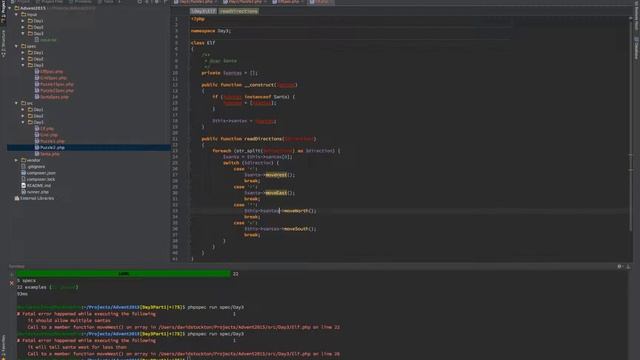The image size is (640, 360).
Task: Click the readDirections breadcrumb
Action: [x=238, y=11]
